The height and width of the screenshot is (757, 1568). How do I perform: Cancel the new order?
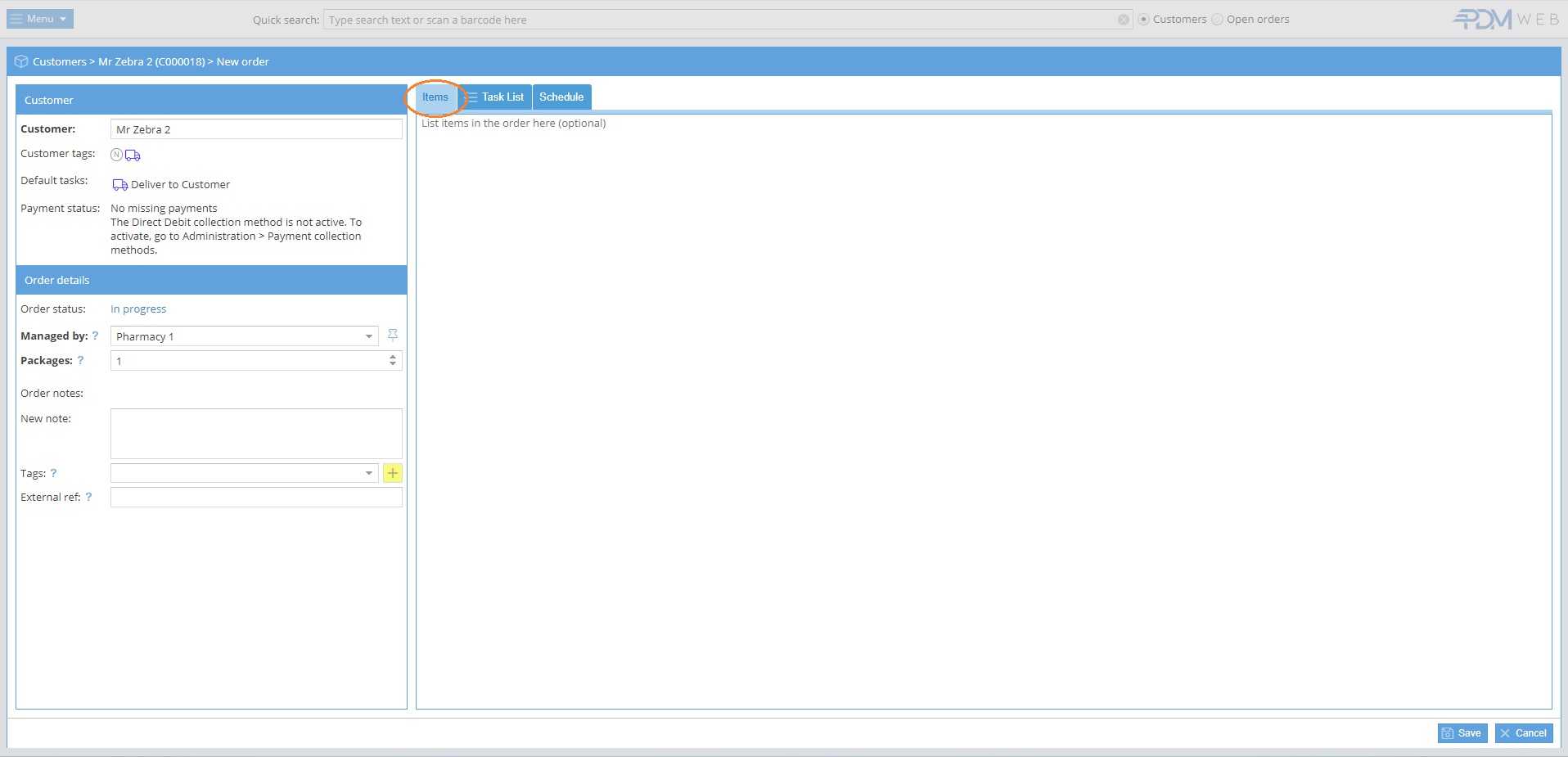tap(1523, 733)
